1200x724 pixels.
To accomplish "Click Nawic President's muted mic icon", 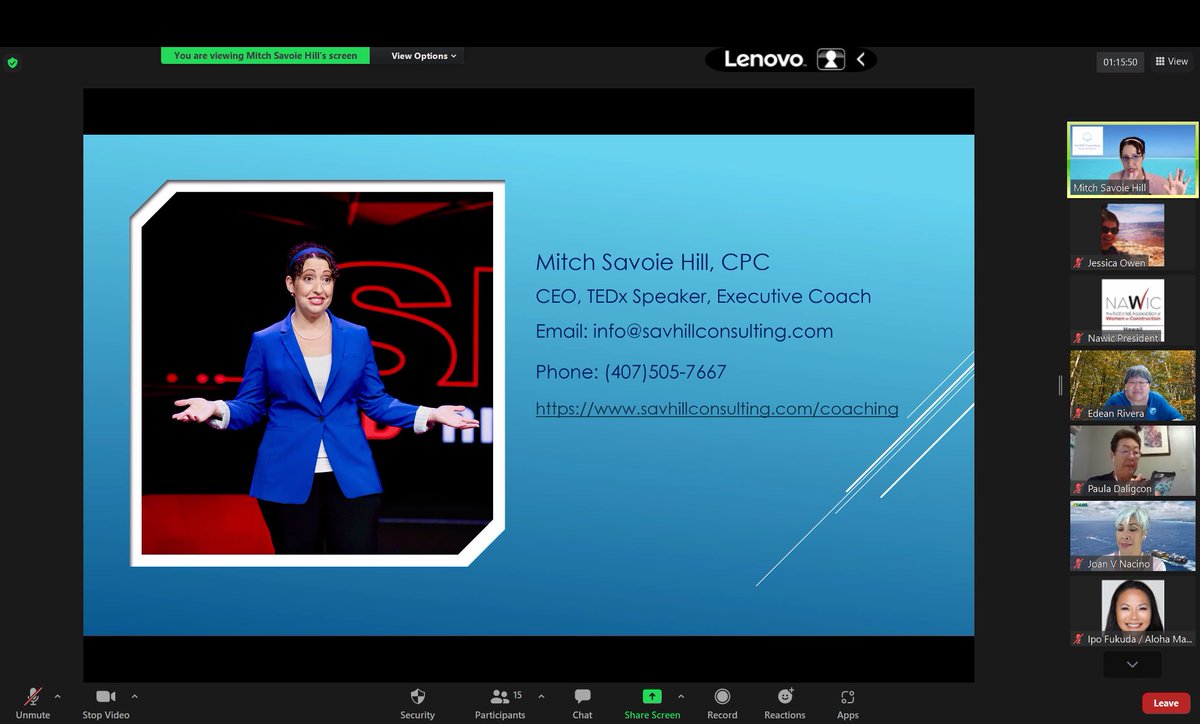I will [1079, 338].
